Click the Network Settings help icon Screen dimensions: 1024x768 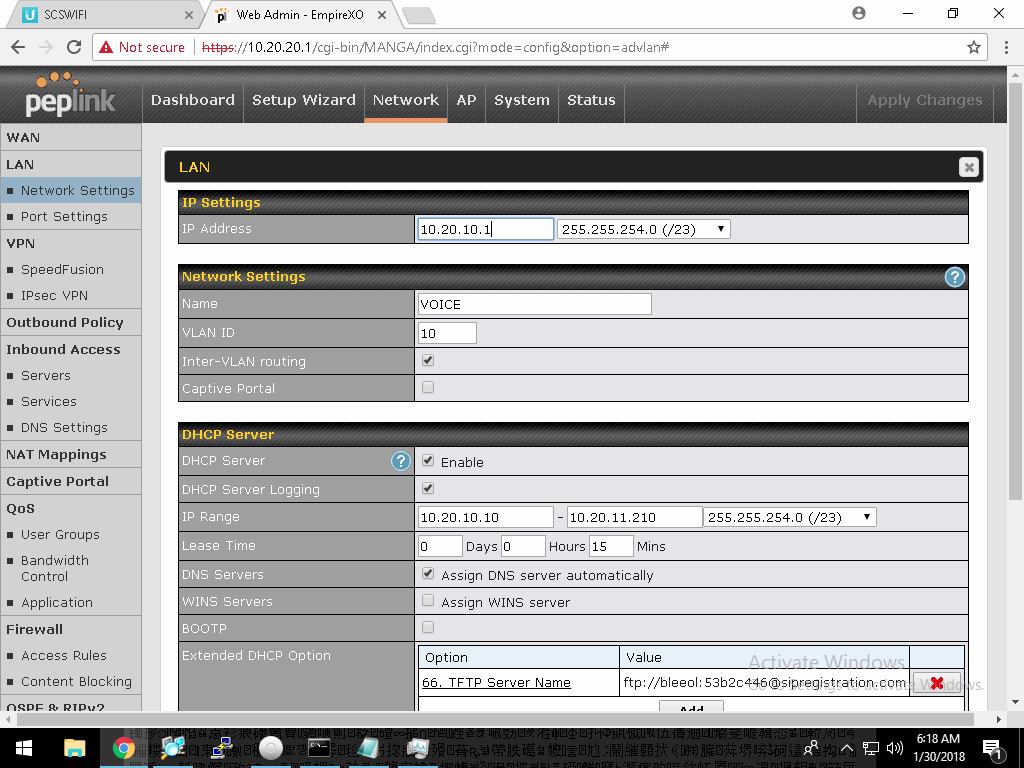pyautogui.click(x=954, y=277)
